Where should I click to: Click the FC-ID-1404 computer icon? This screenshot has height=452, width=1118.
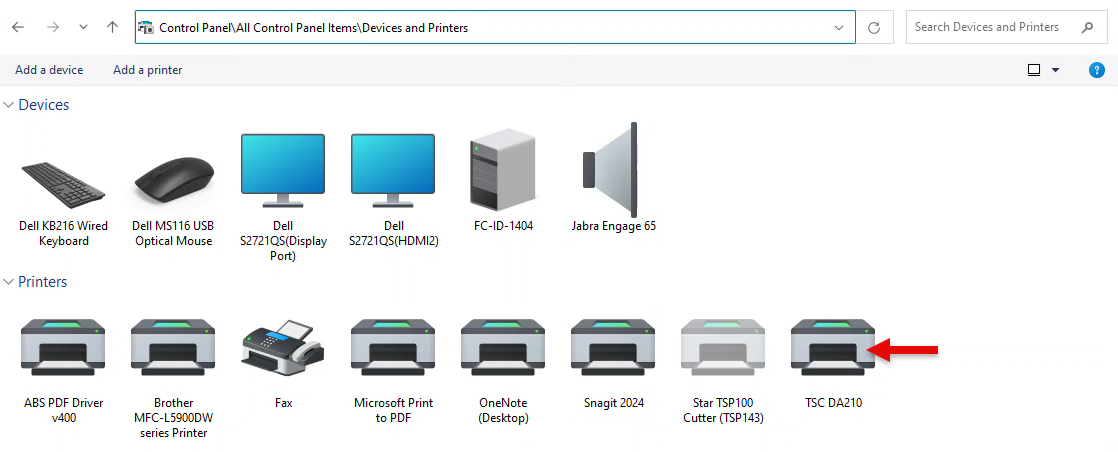pyautogui.click(x=503, y=171)
